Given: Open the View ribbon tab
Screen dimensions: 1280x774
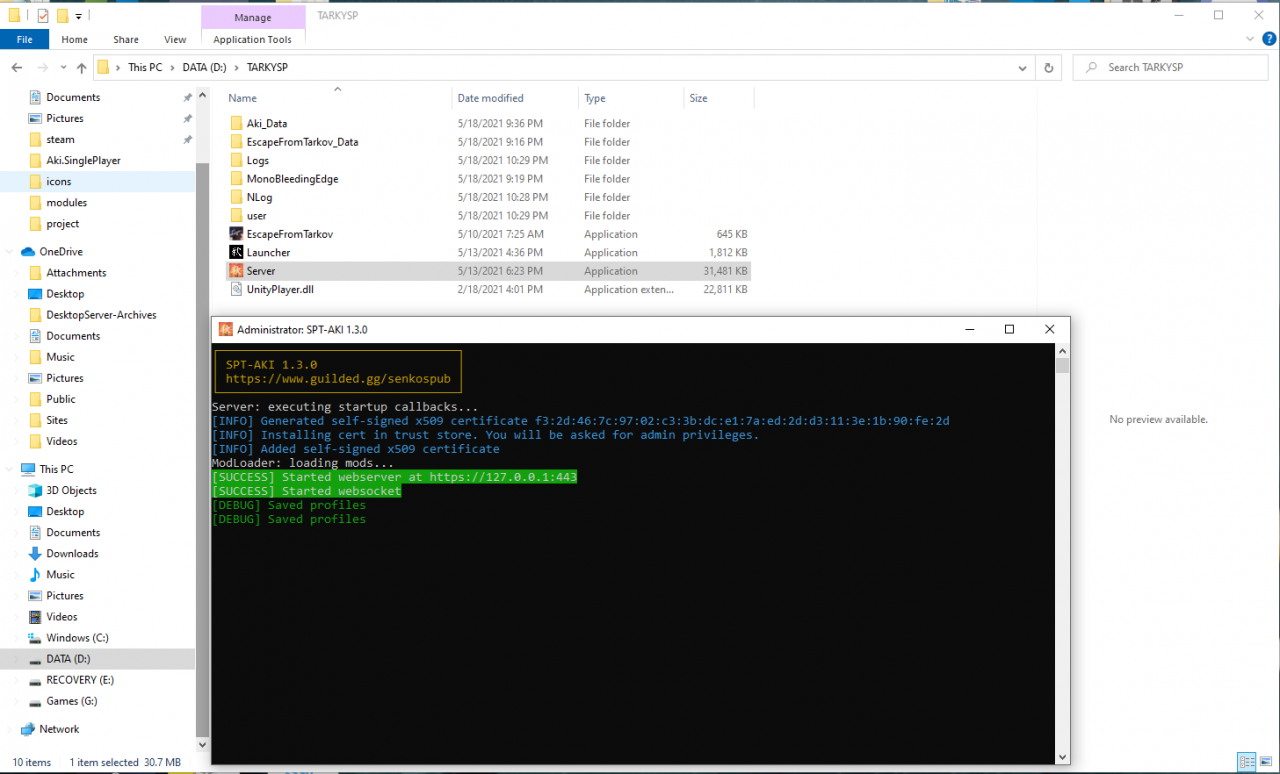Looking at the screenshot, I should [175, 39].
